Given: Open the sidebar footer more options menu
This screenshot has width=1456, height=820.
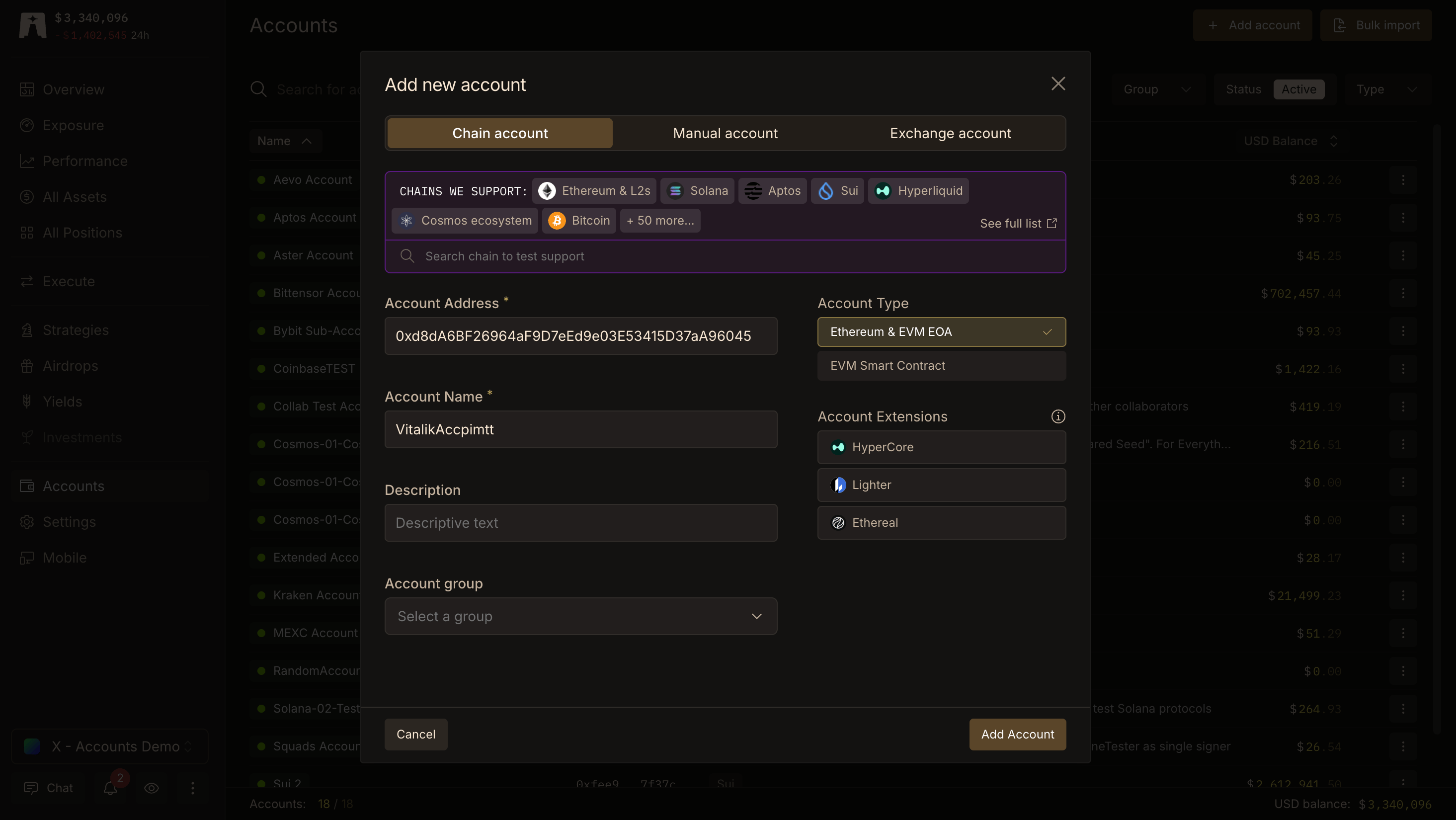Looking at the screenshot, I should click(x=193, y=788).
